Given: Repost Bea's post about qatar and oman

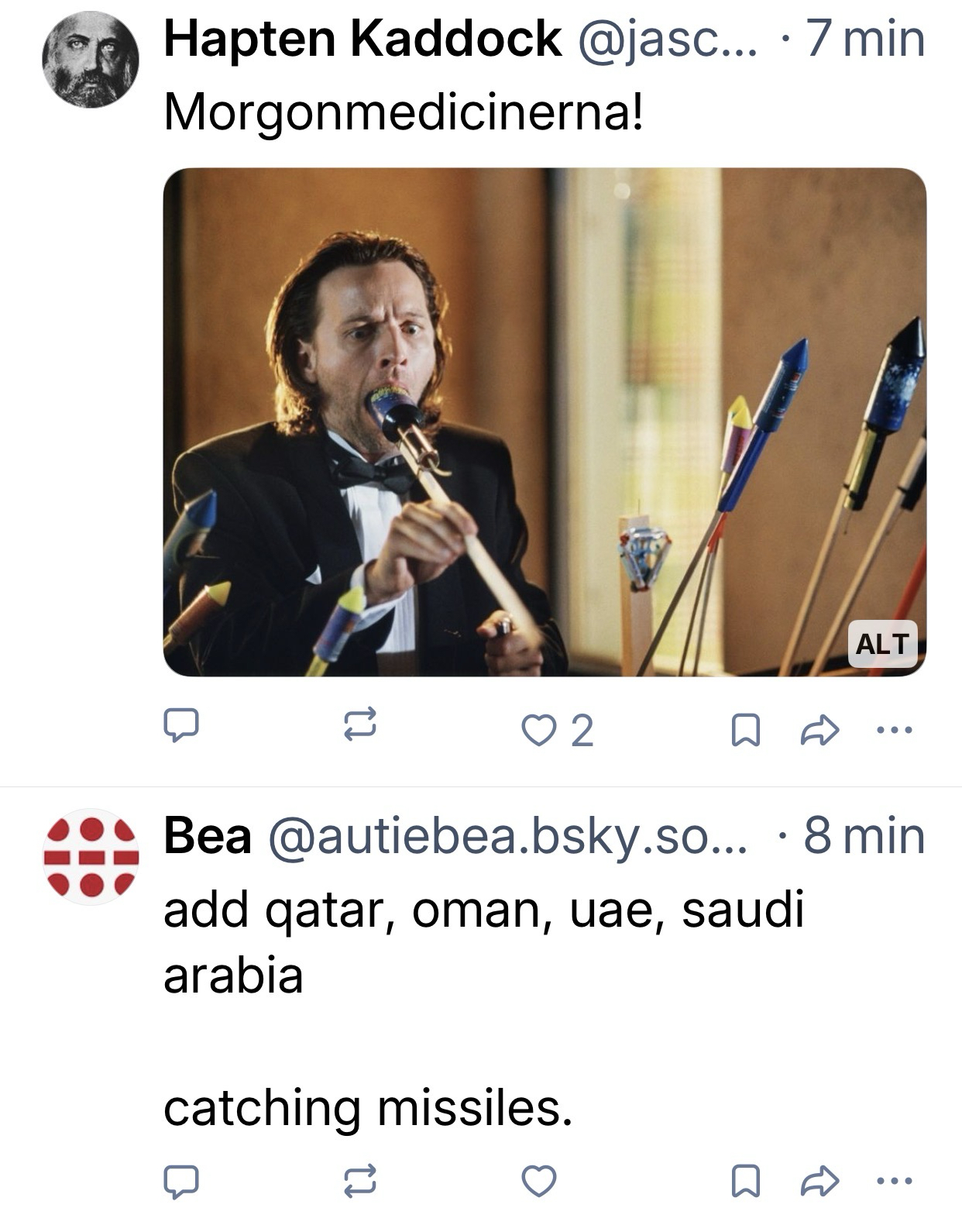Looking at the screenshot, I should click(360, 1181).
